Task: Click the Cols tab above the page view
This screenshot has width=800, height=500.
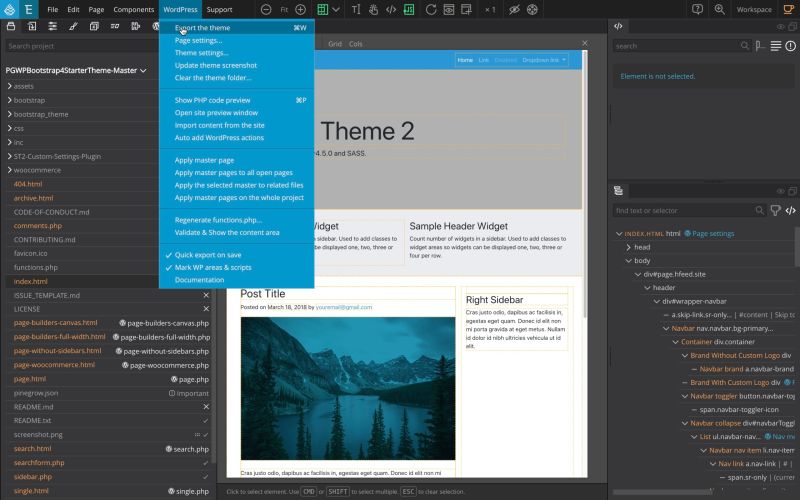Action: (x=356, y=44)
